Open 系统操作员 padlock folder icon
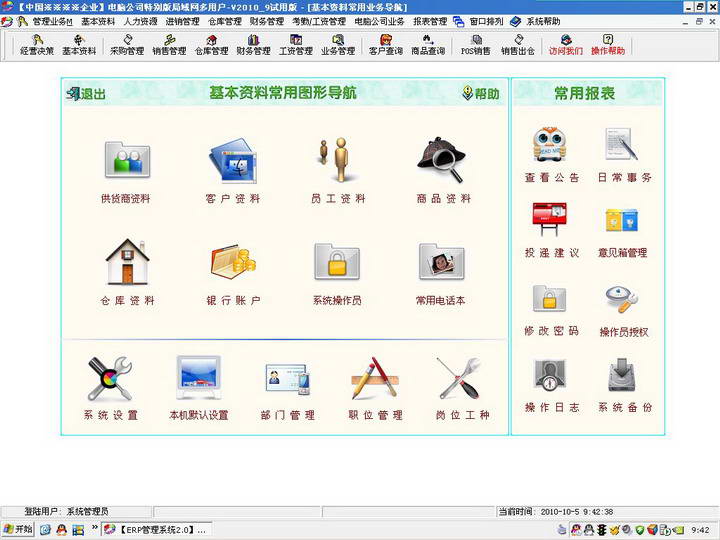 coord(337,262)
